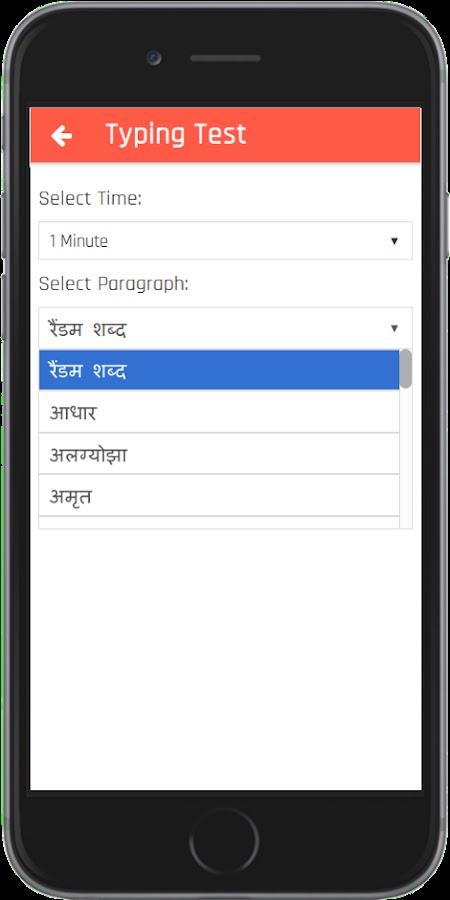Click the arrow on the paragraph selector
Screen dimensions: 450x900
pyautogui.click(x=394, y=328)
